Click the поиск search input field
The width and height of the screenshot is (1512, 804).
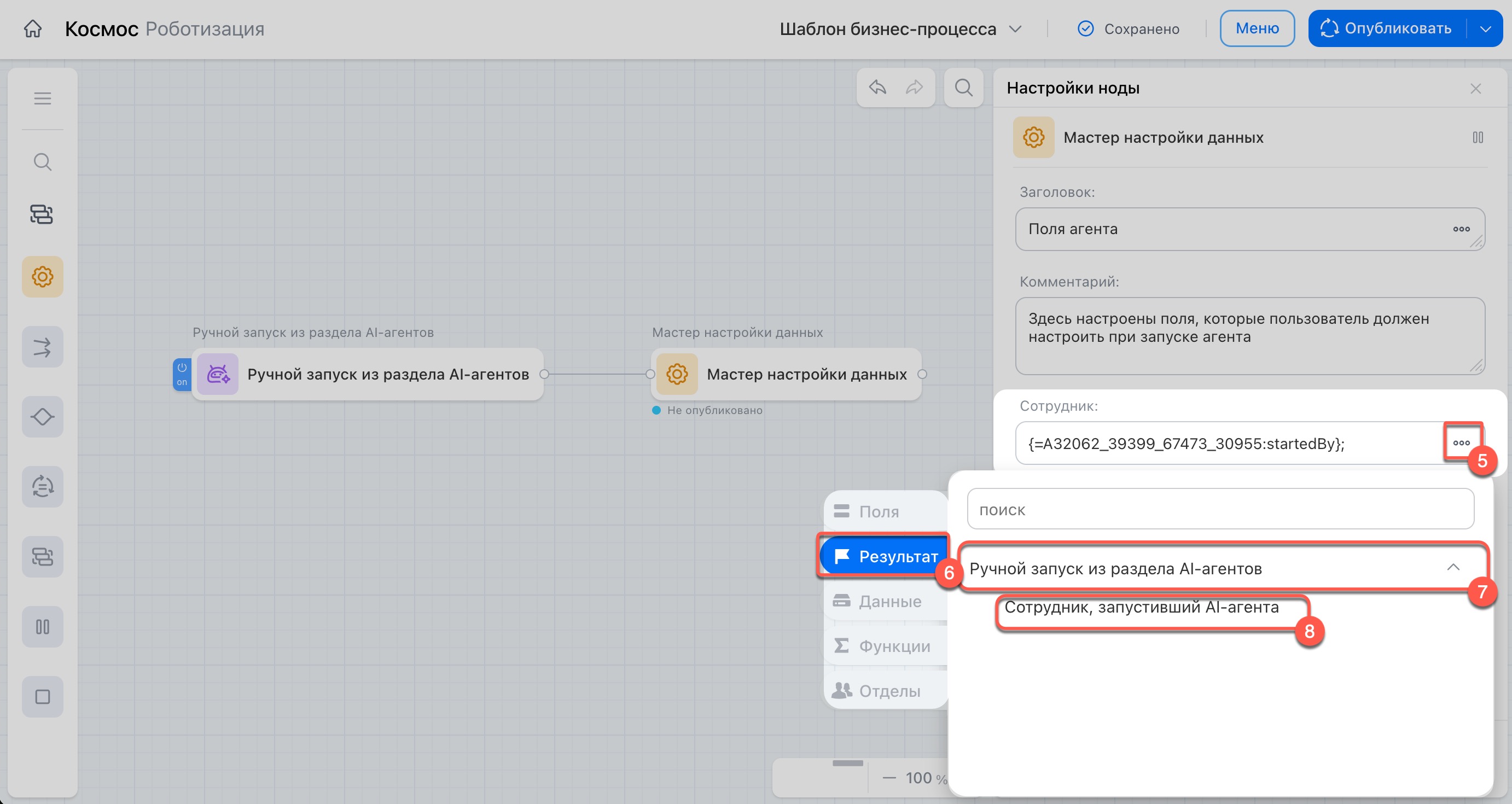pos(1220,509)
